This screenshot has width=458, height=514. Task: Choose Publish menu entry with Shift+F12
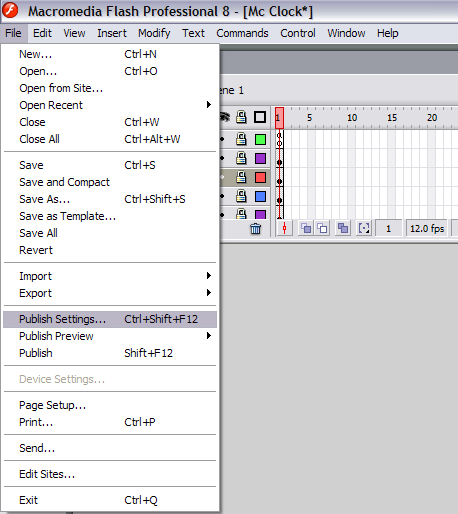pos(110,353)
